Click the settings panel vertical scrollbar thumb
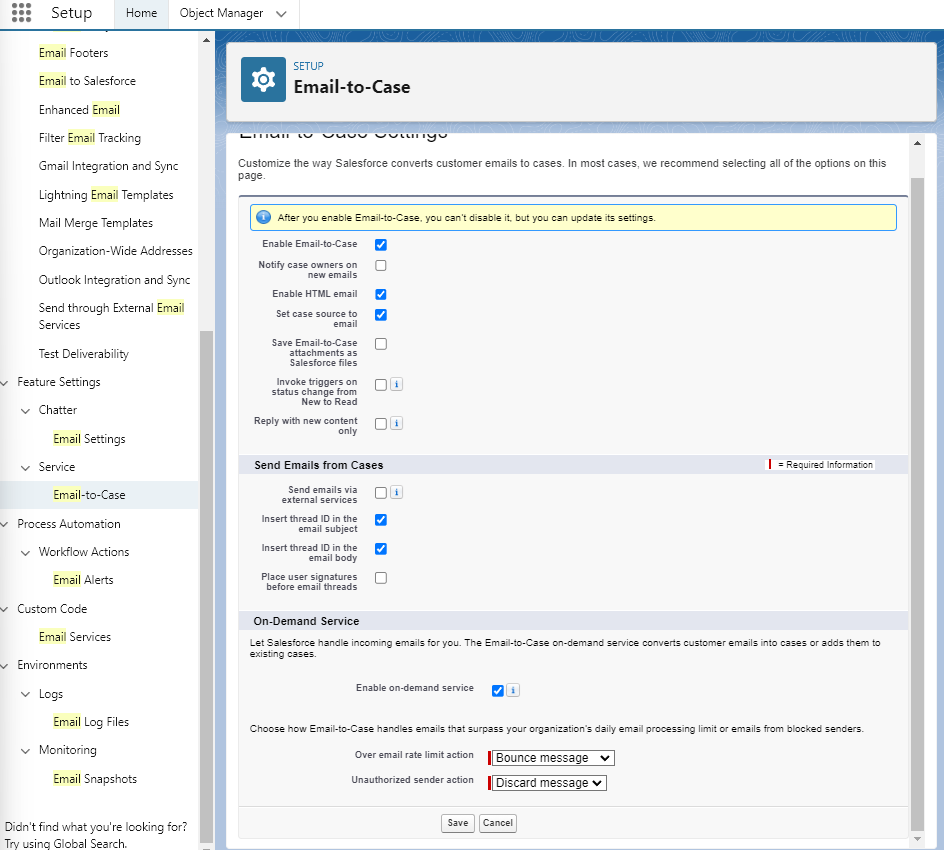944x850 pixels. pyautogui.click(x=917, y=504)
